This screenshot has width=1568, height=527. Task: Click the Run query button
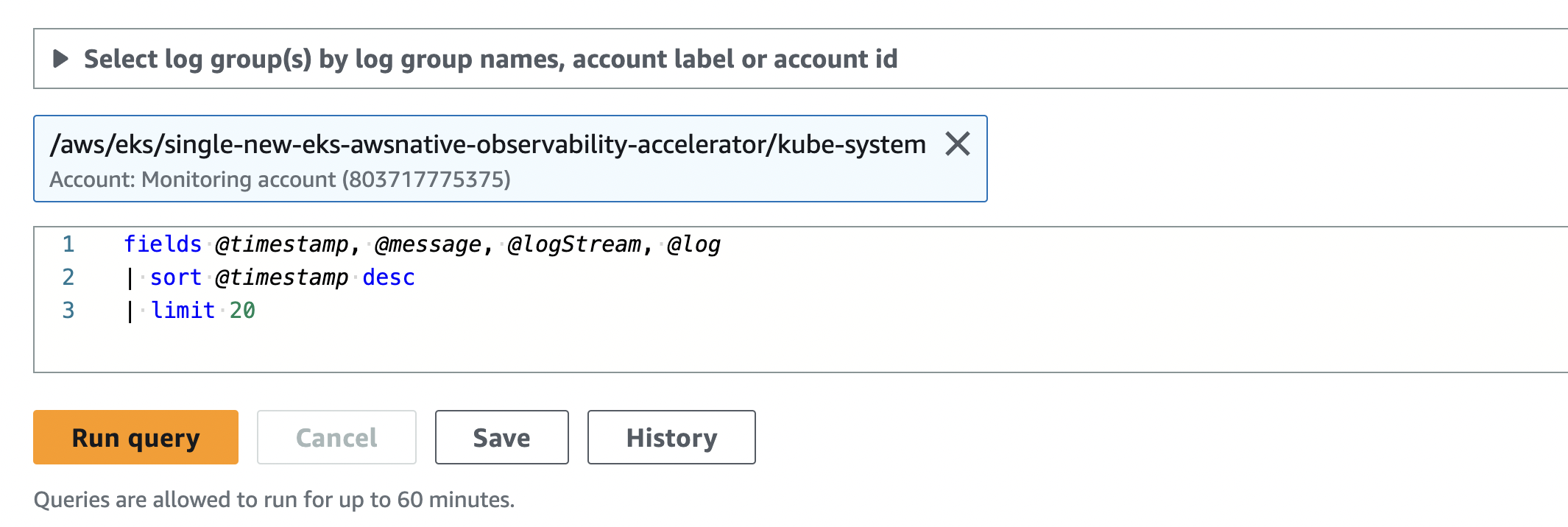[135, 437]
